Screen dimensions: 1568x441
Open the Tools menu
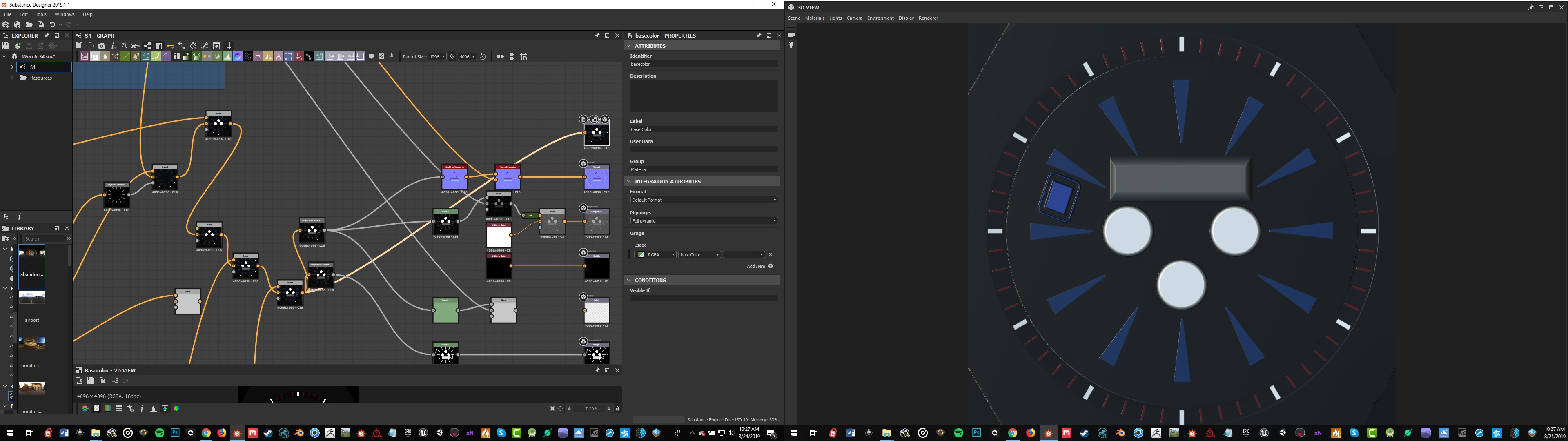click(41, 14)
